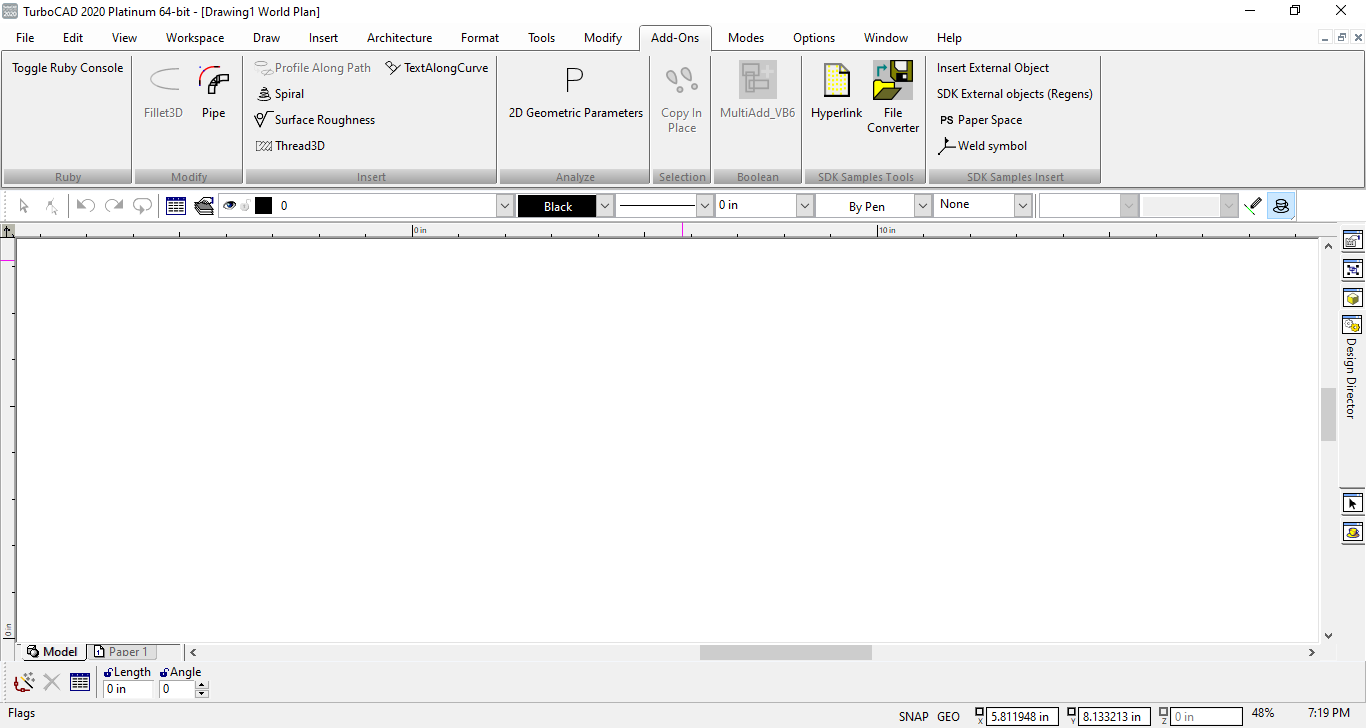1366x728 pixels.
Task: Click the Undo arrow icon
Action: (x=86, y=206)
